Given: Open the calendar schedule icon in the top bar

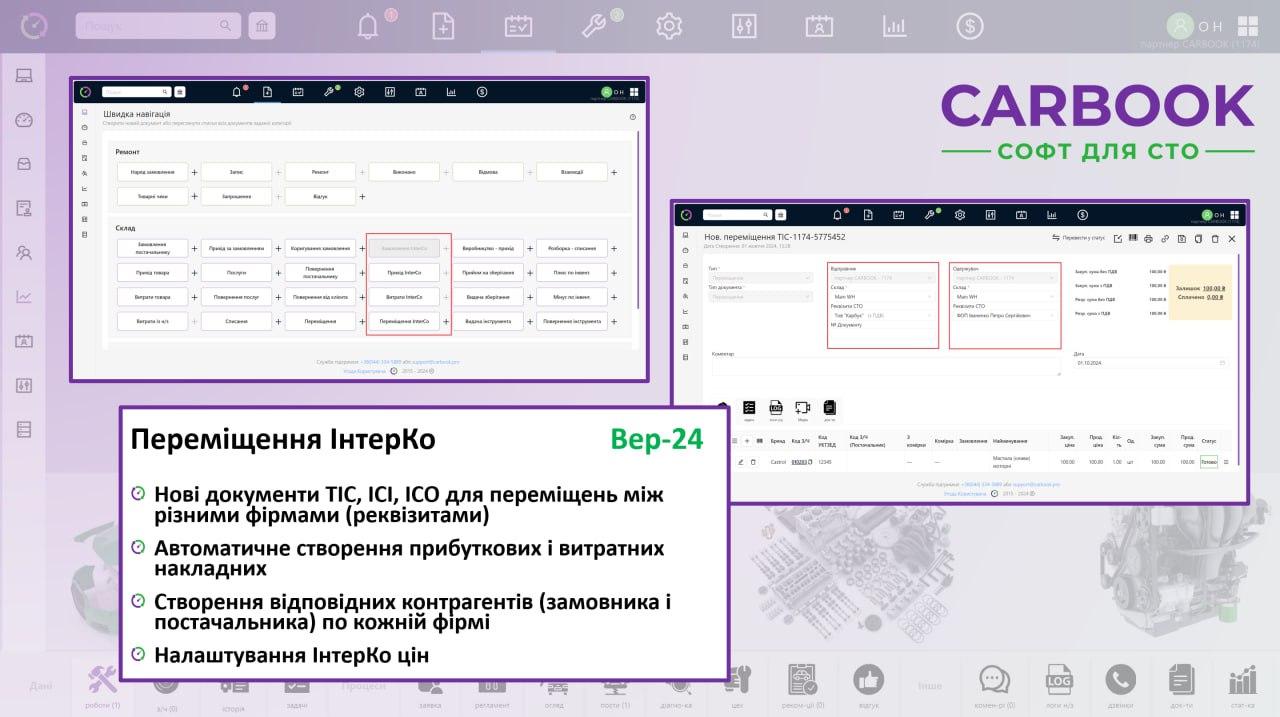Looking at the screenshot, I should point(518,26).
